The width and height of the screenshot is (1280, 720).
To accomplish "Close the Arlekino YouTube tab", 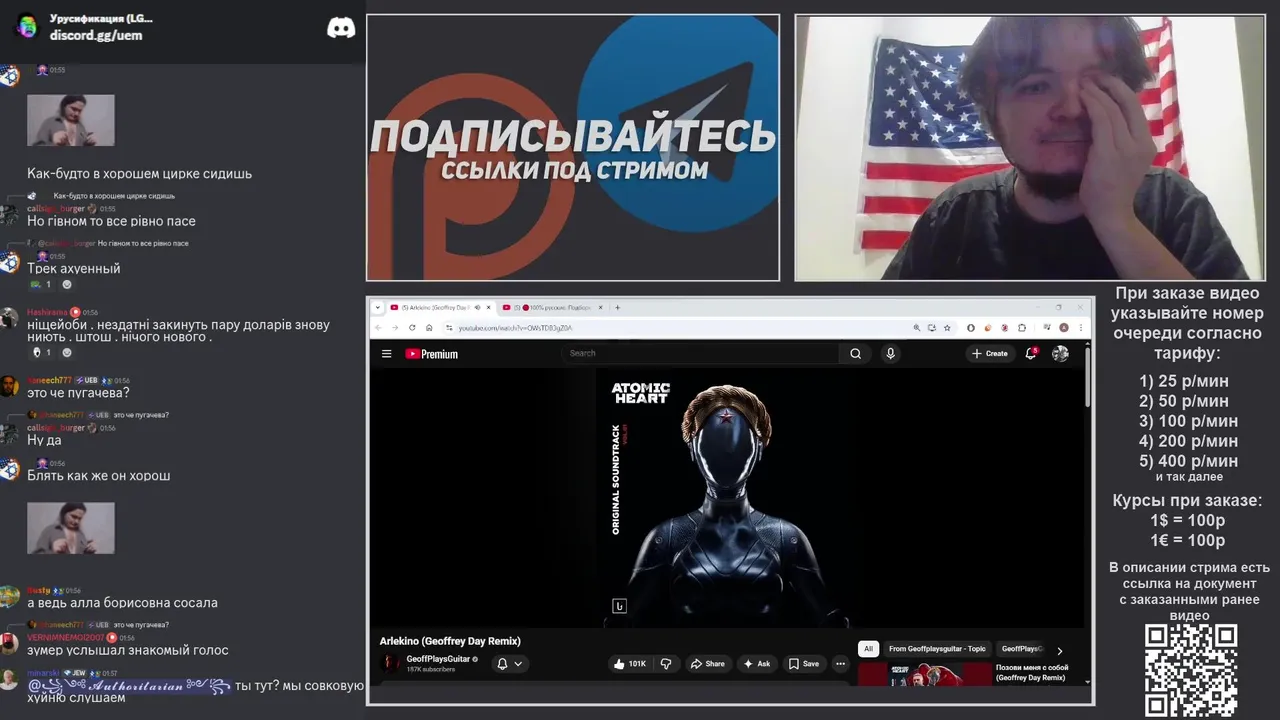I will tap(489, 307).
